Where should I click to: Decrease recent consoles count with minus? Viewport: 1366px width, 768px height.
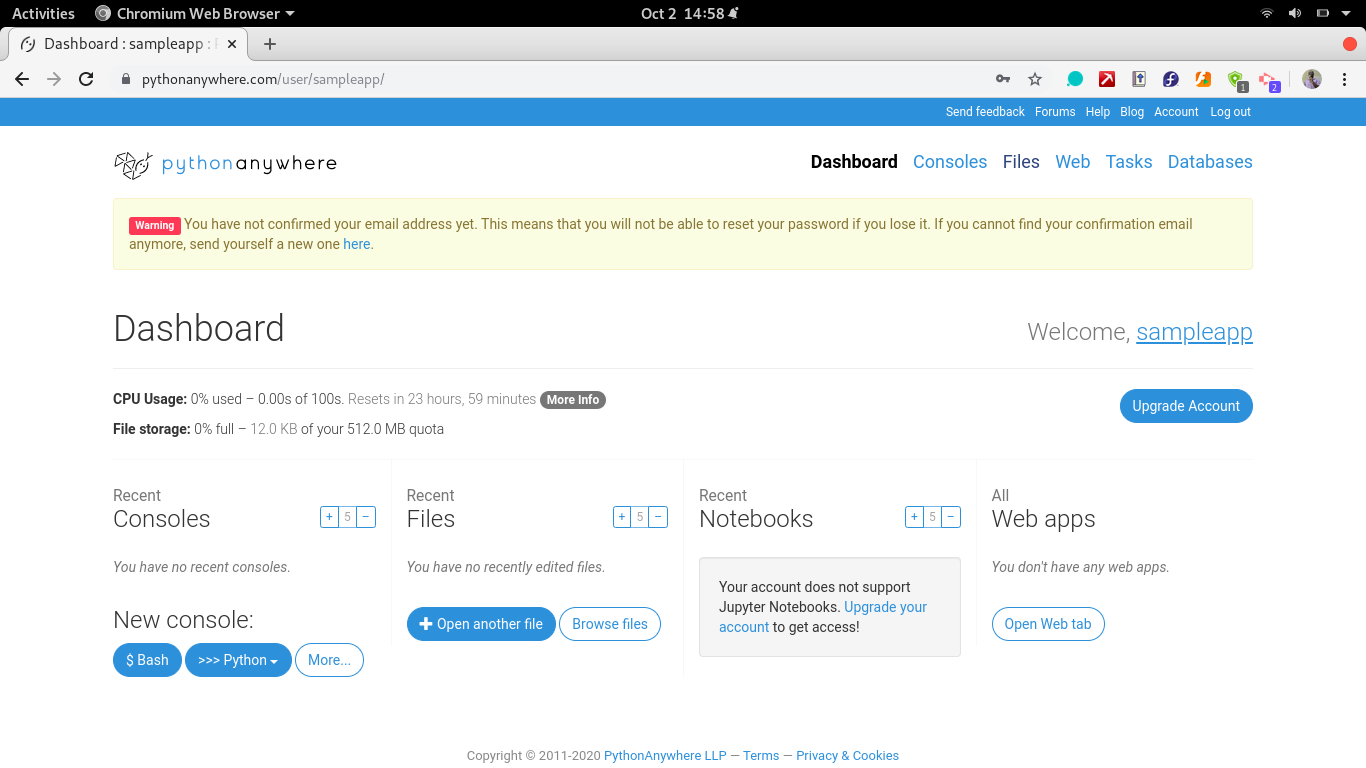(366, 517)
